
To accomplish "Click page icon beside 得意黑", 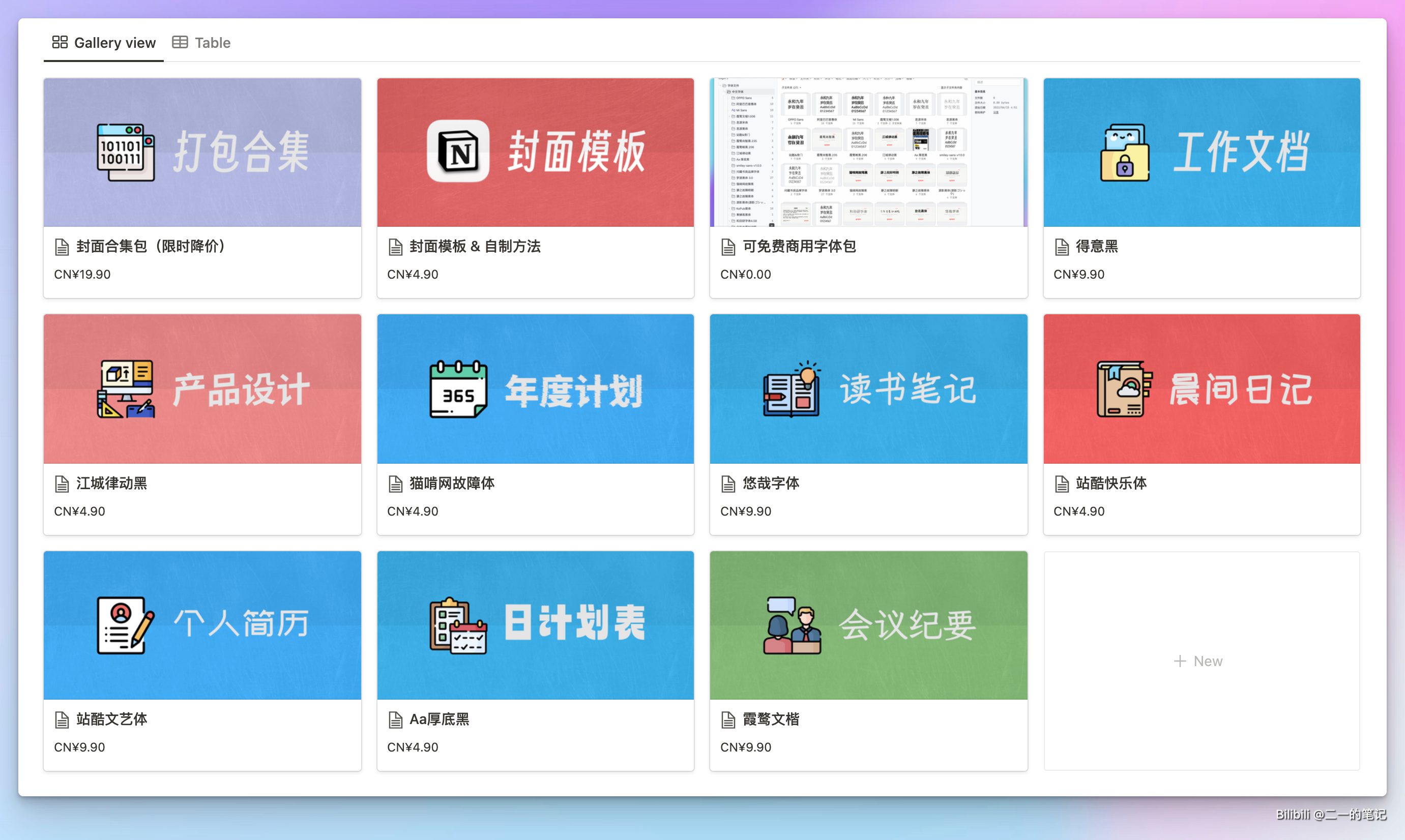I will (1062, 247).
